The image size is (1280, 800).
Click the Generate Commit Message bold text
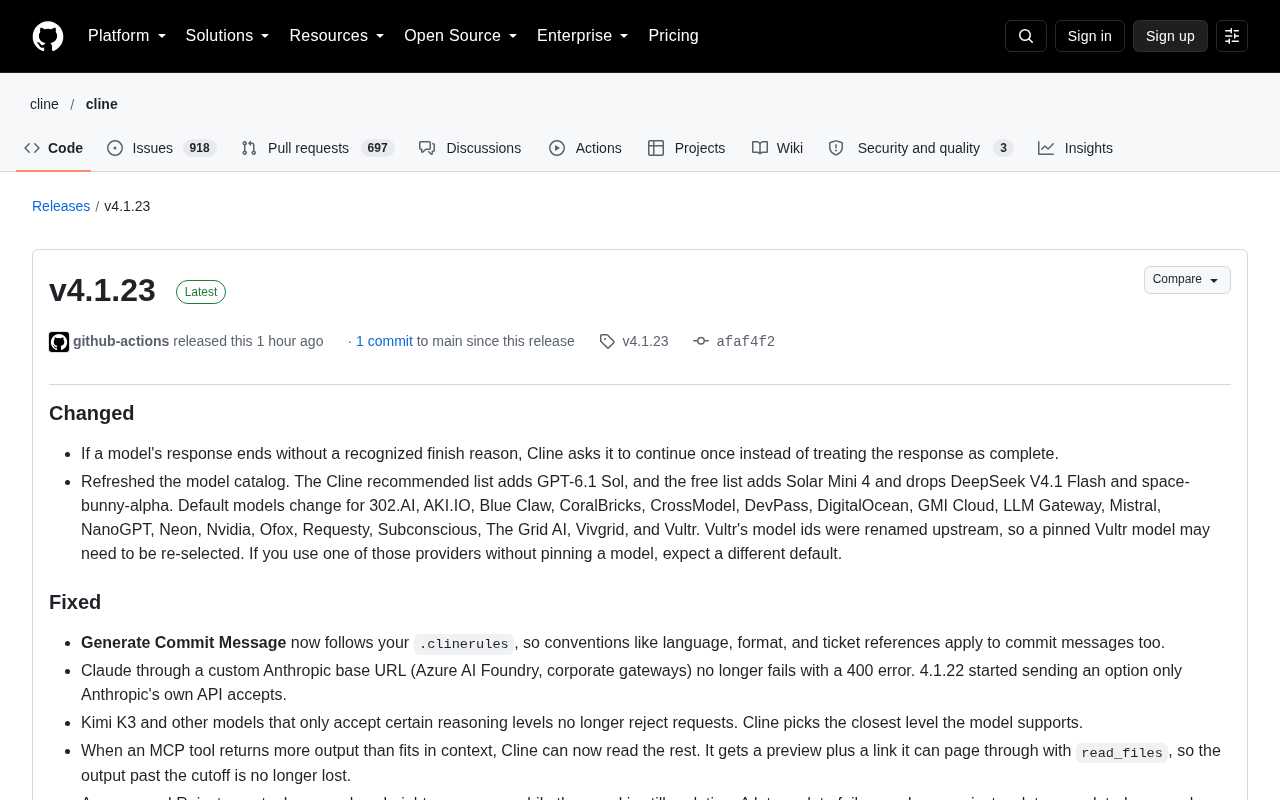click(184, 642)
